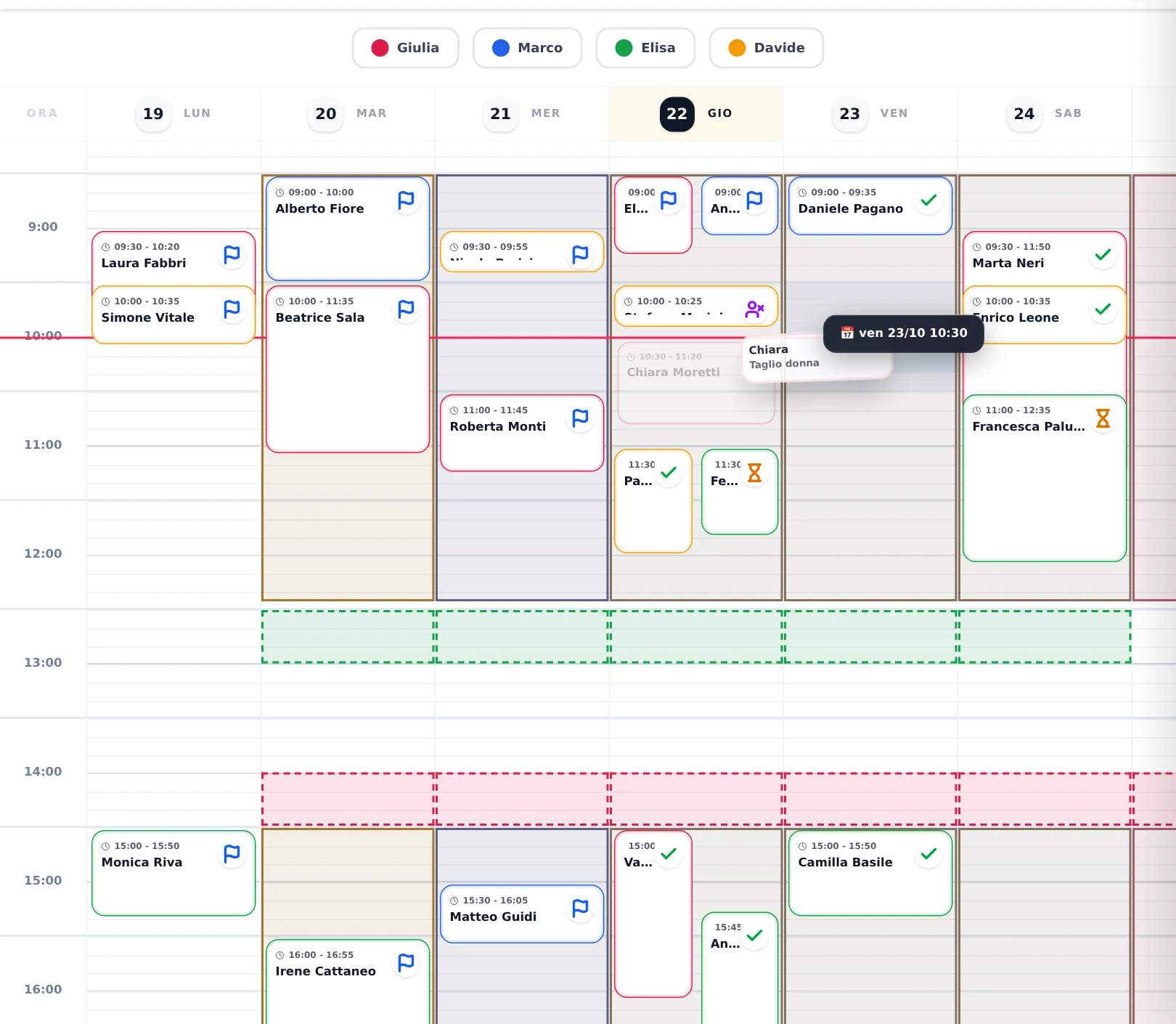Click red dashed block on Tuesday at 14:00

(348, 799)
